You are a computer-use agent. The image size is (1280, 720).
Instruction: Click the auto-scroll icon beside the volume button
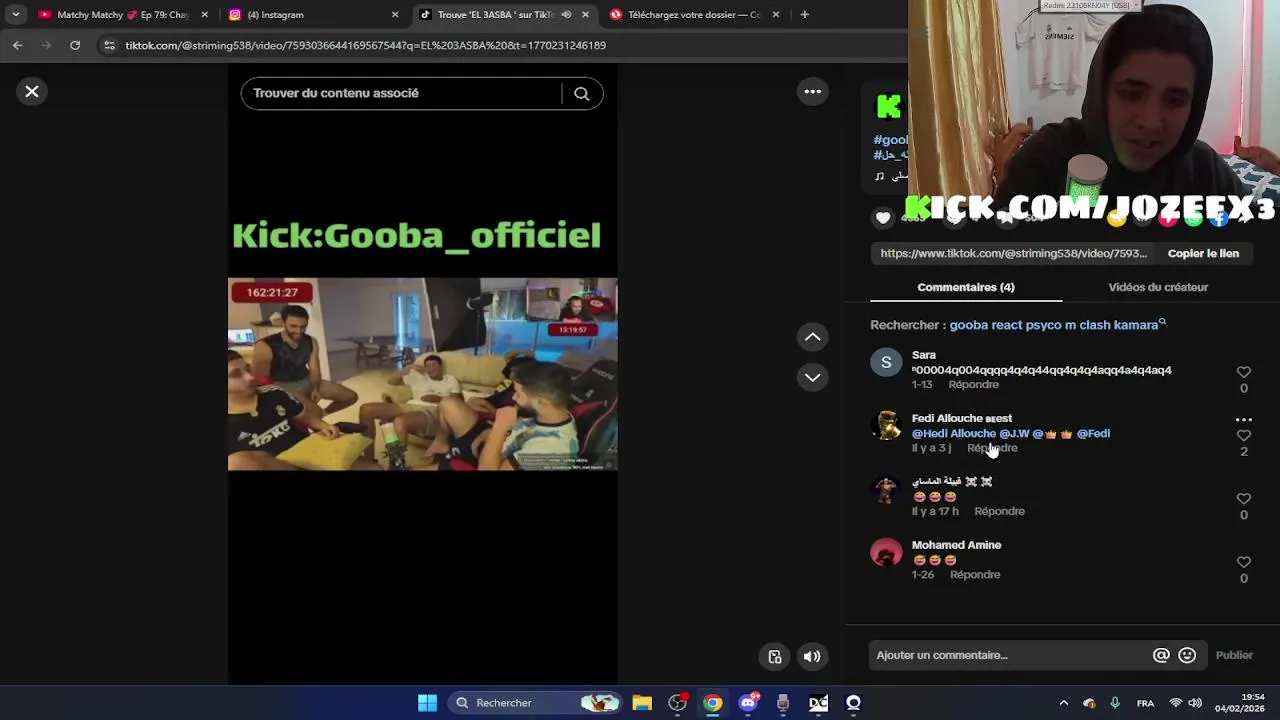point(775,657)
